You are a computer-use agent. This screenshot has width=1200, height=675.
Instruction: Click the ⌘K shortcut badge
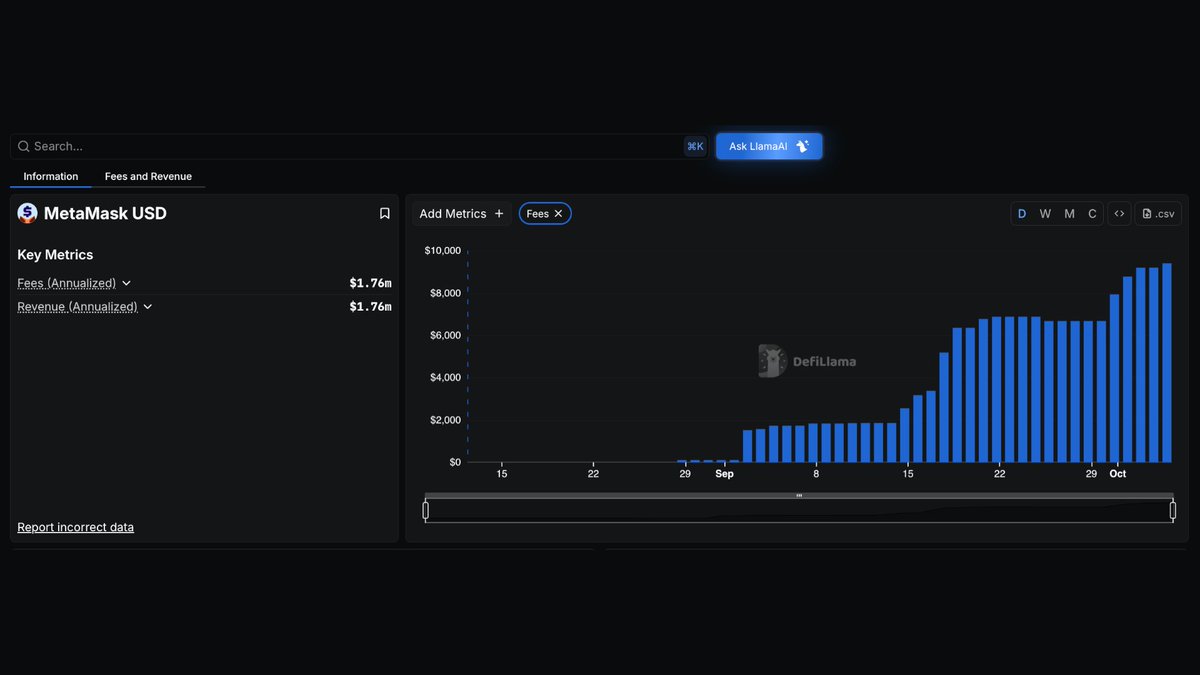[695, 146]
